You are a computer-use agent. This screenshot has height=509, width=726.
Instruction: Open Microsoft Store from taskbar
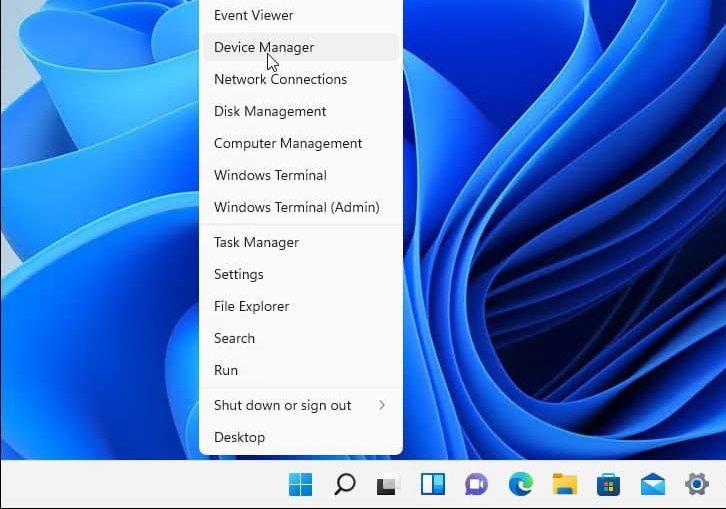[608, 484]
